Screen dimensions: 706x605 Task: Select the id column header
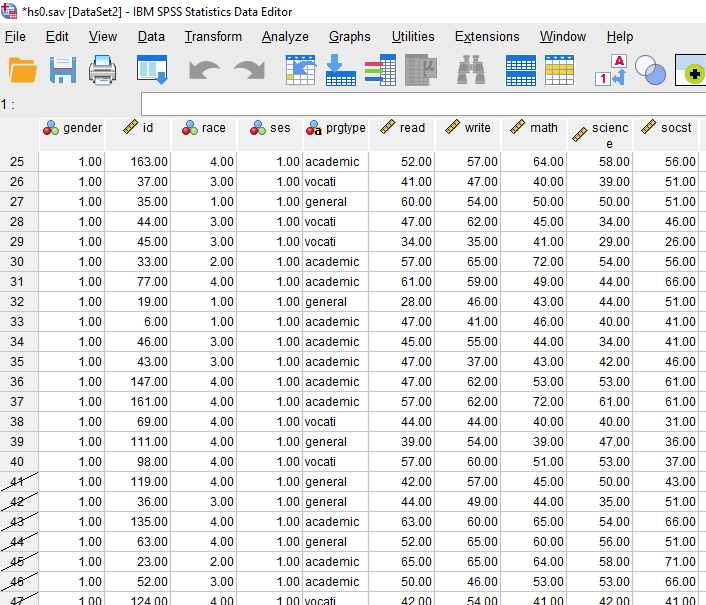click(138, 135)
